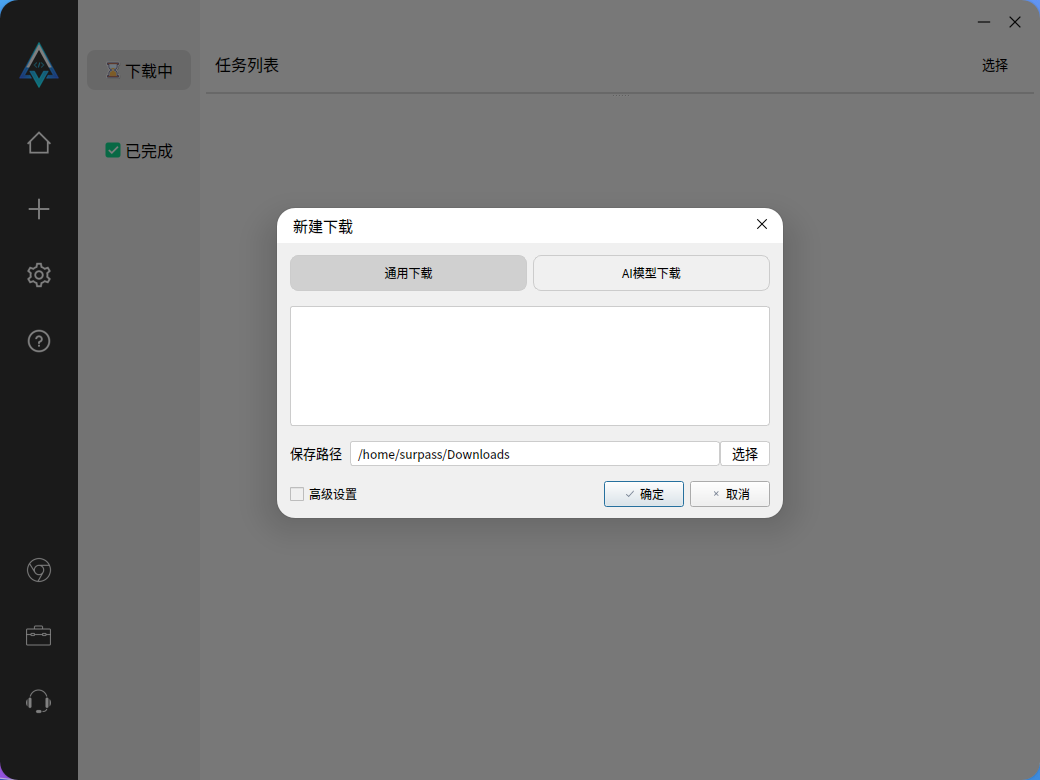Click the plus icon to add download
Screen dimensions: 1040x780
(38, 209)
